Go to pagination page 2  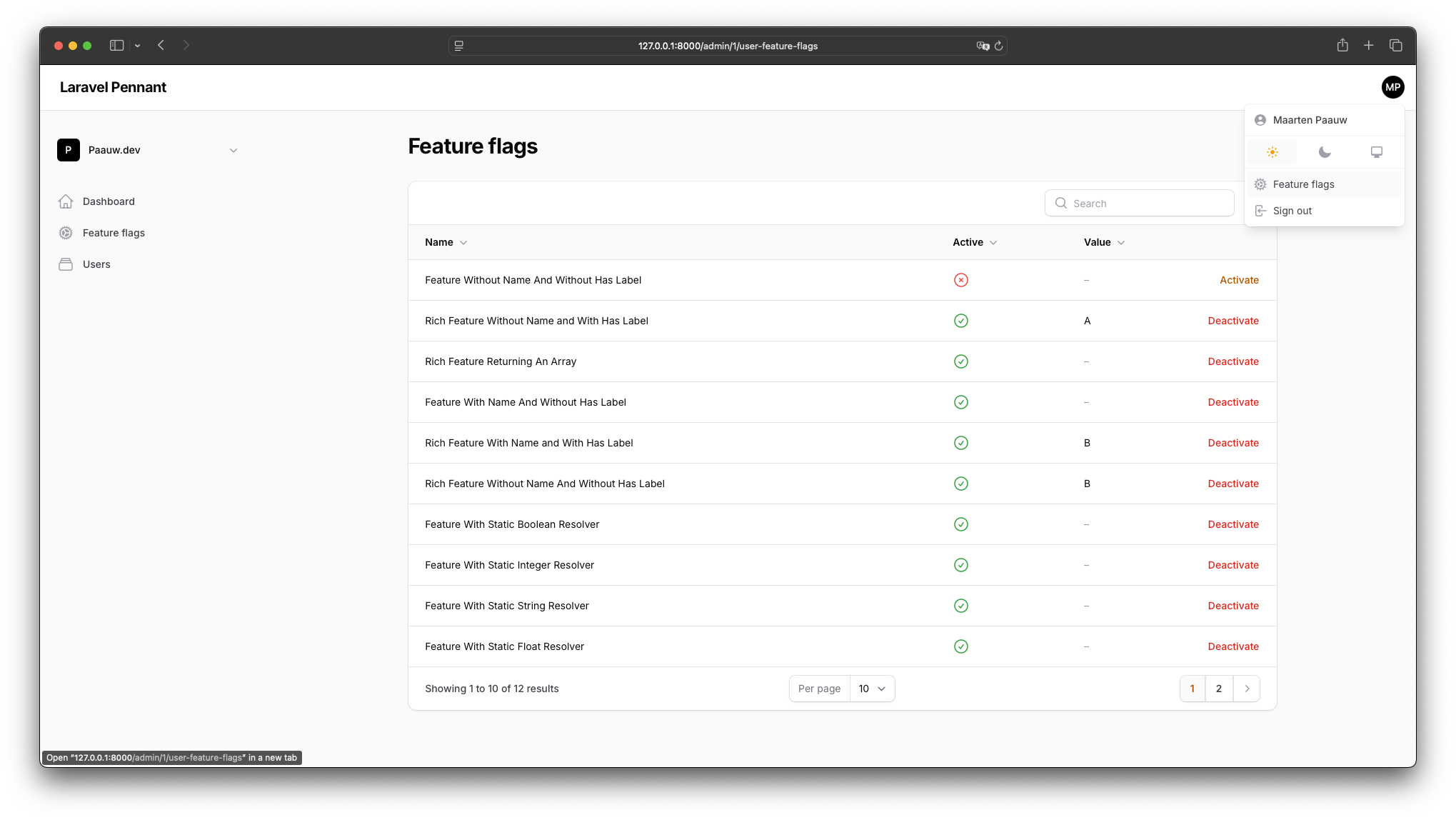(x=1219, y=689)
